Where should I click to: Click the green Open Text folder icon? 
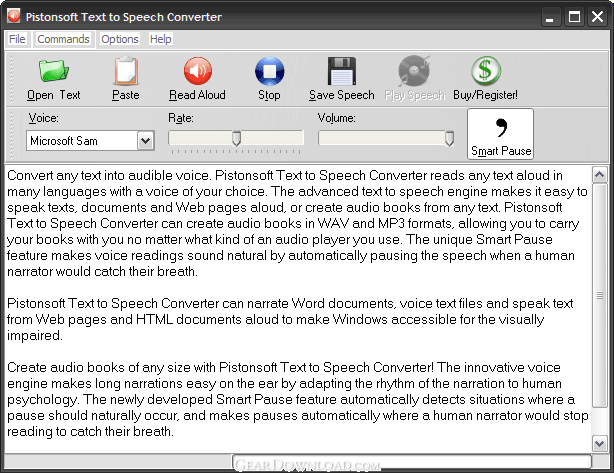tap(54, 71)
